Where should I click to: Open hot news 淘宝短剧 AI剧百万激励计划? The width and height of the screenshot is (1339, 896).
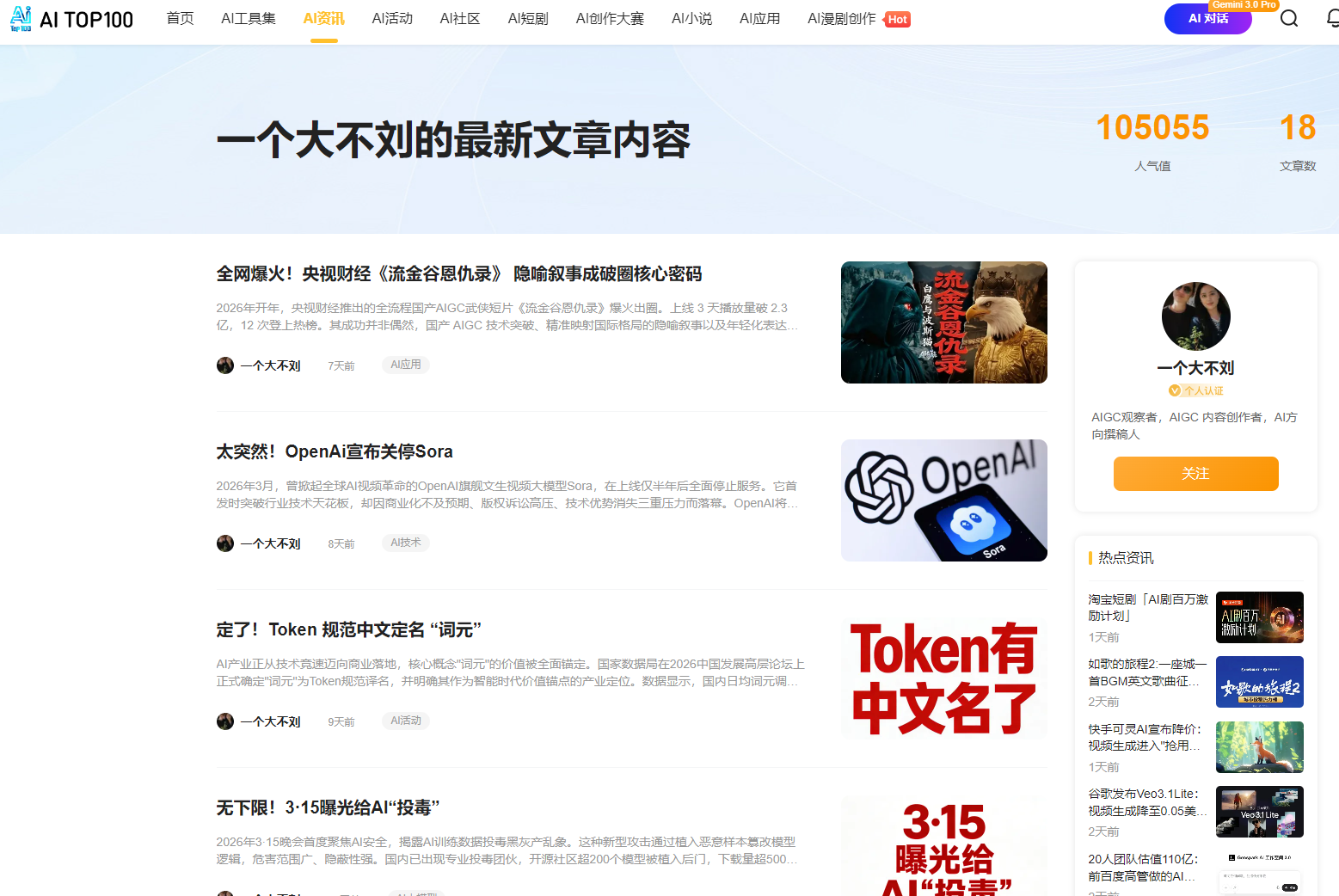(x=1147, y=607)
